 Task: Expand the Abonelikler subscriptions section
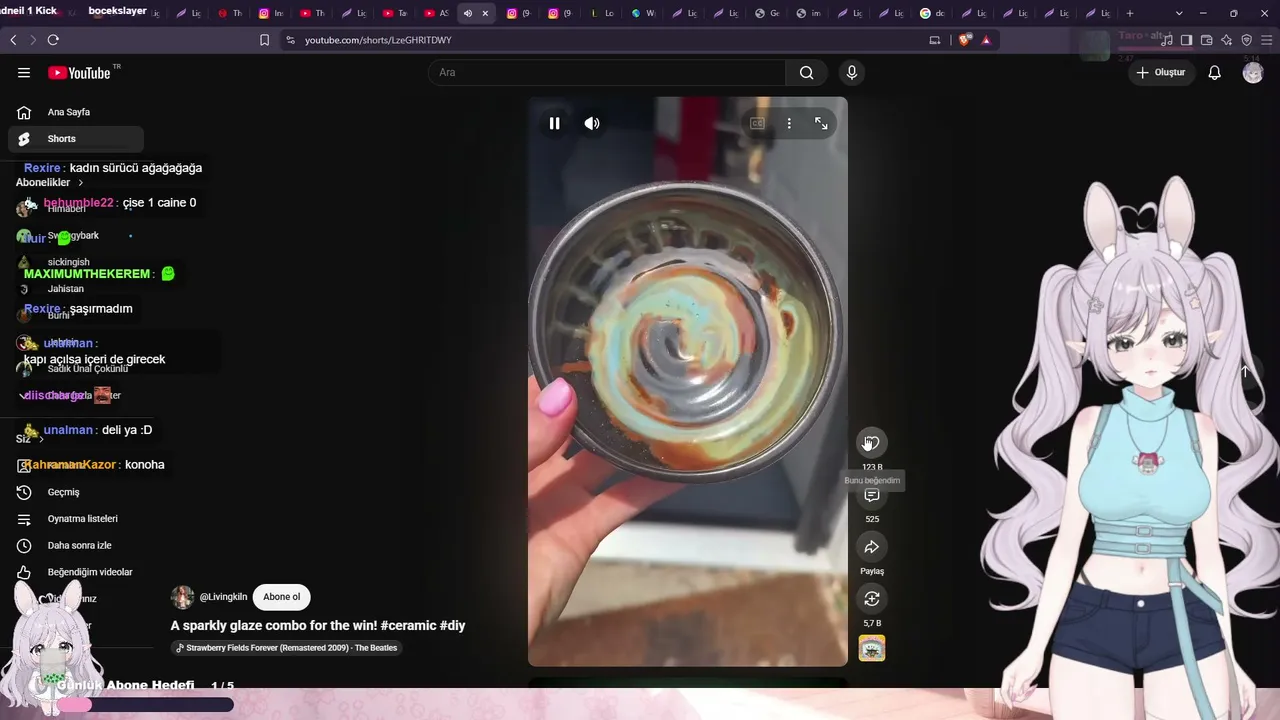(50, 183)
